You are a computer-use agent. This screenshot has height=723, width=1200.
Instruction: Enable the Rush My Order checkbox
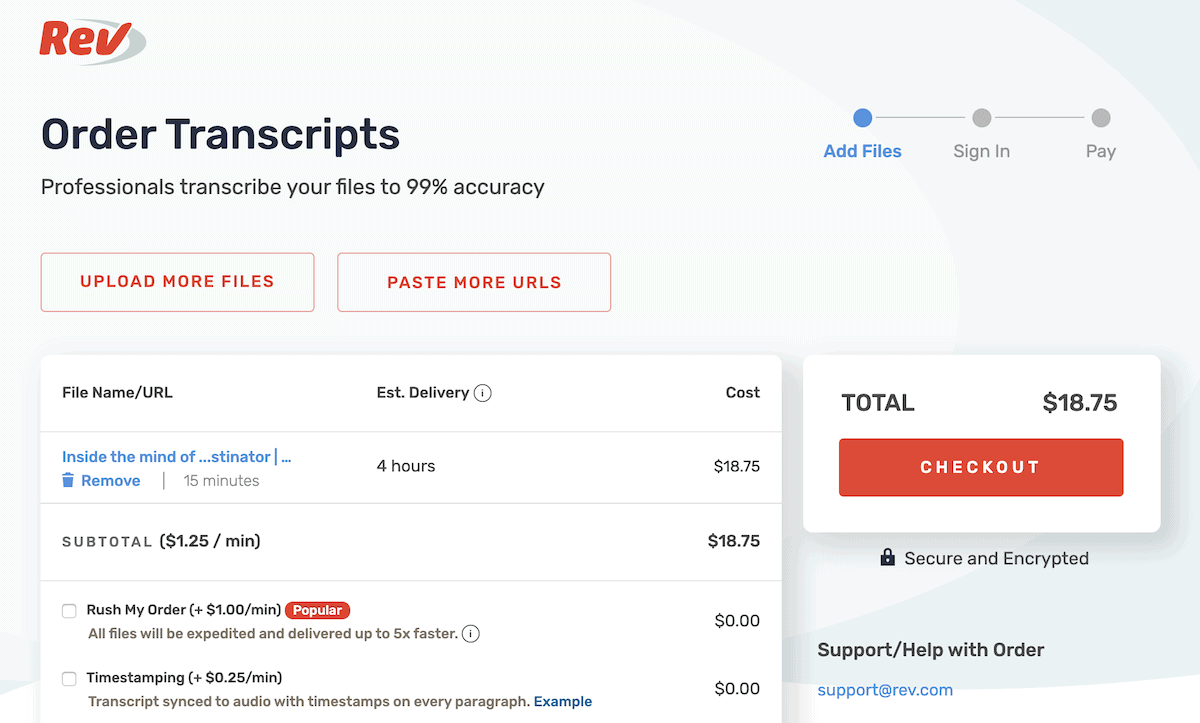pos(69,611)
